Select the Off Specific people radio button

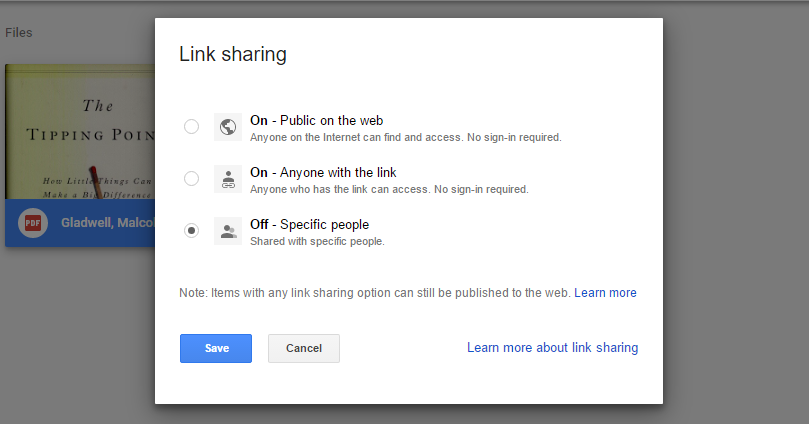pos(191,231)
